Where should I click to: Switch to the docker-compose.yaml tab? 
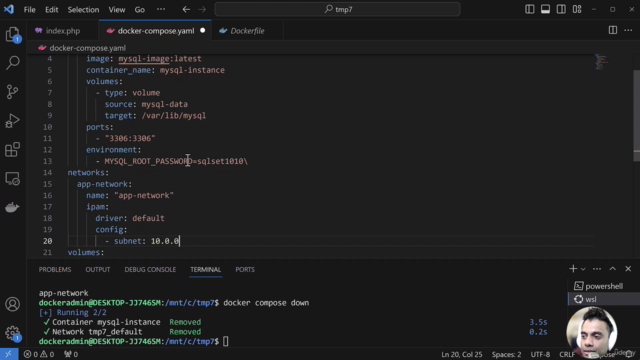point(155,31)
